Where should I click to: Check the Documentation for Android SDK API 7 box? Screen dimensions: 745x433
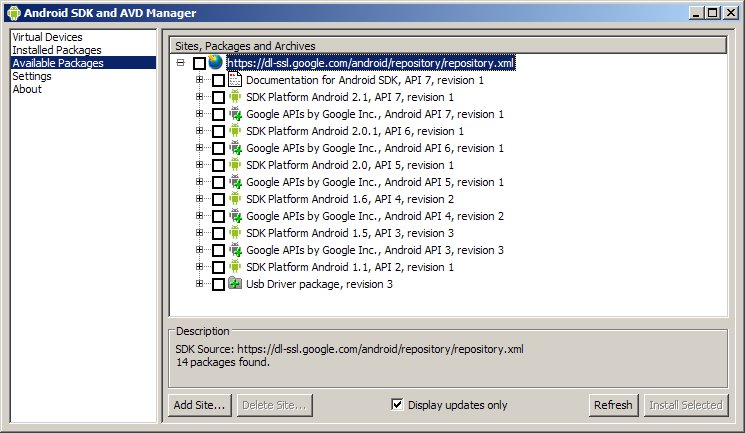pyautogui.click(x=218, y=80)
